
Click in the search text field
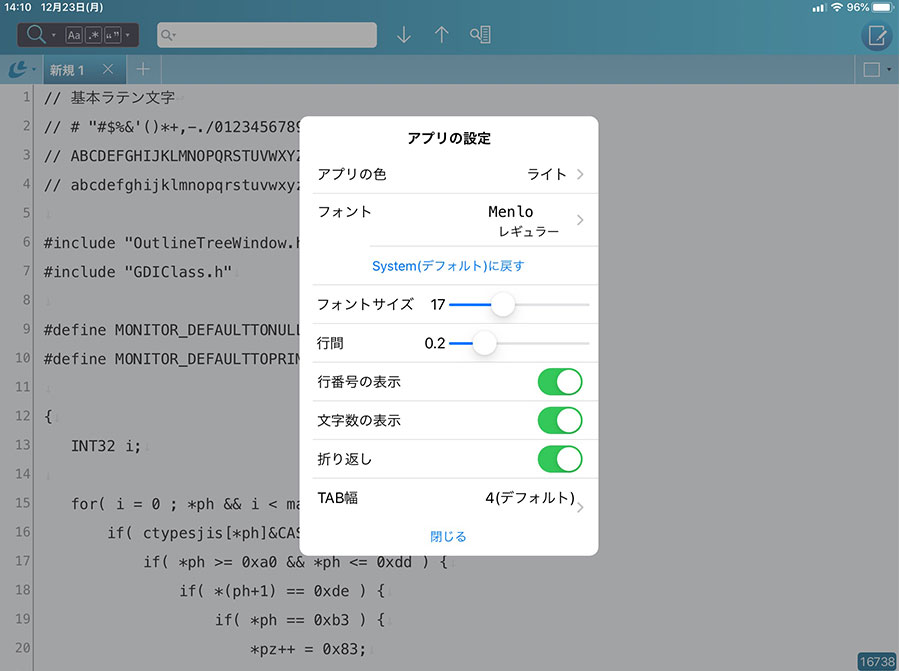(x=275, y=35)
